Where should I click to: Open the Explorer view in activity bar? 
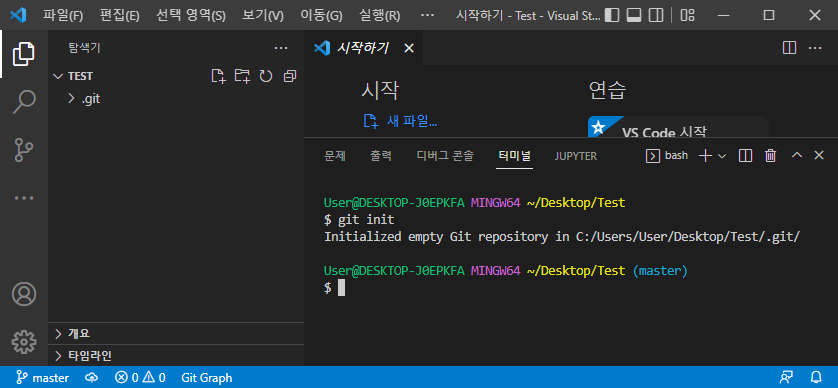point(24,54)
